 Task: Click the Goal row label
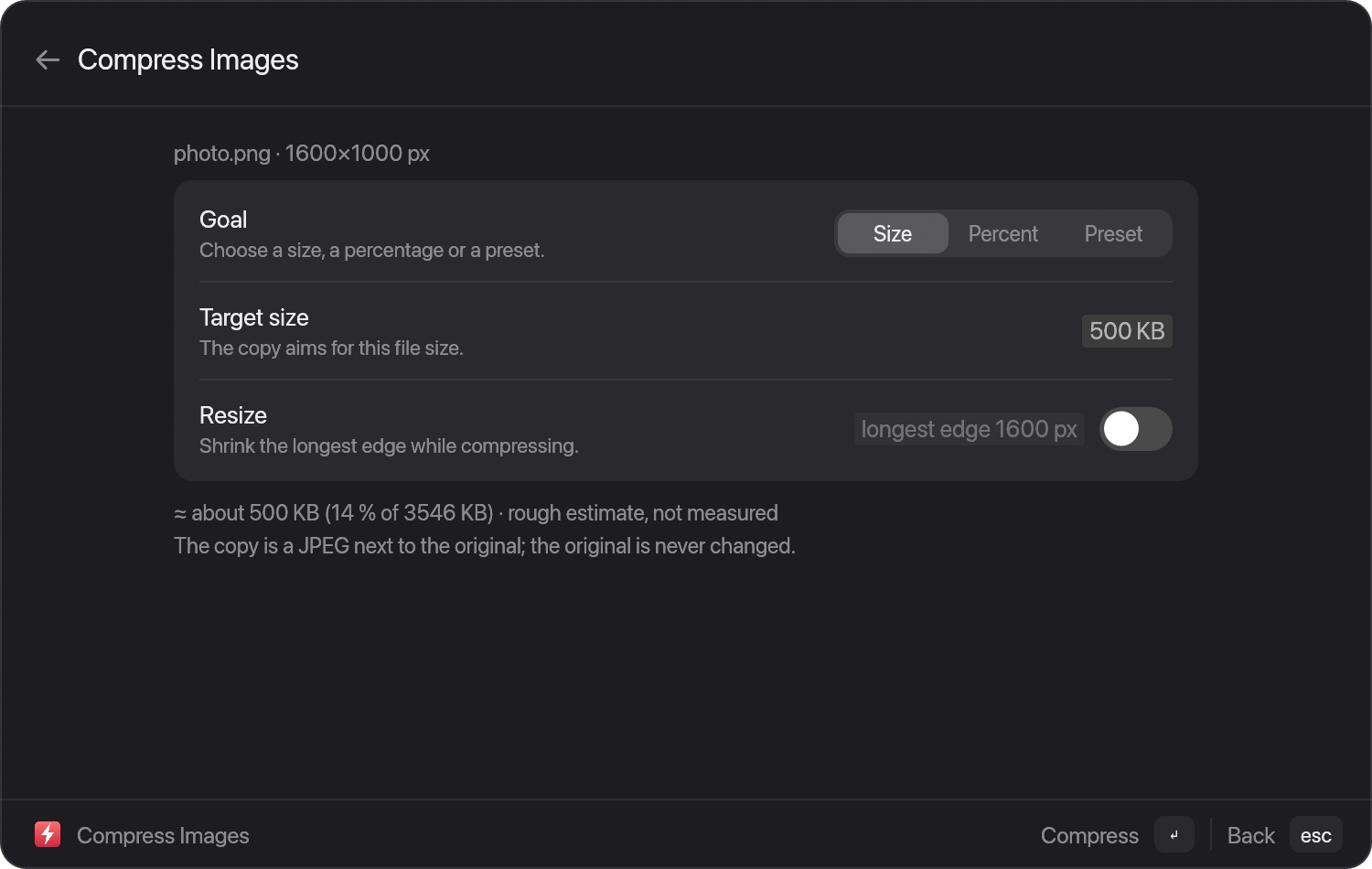click(x=223, y=220)
